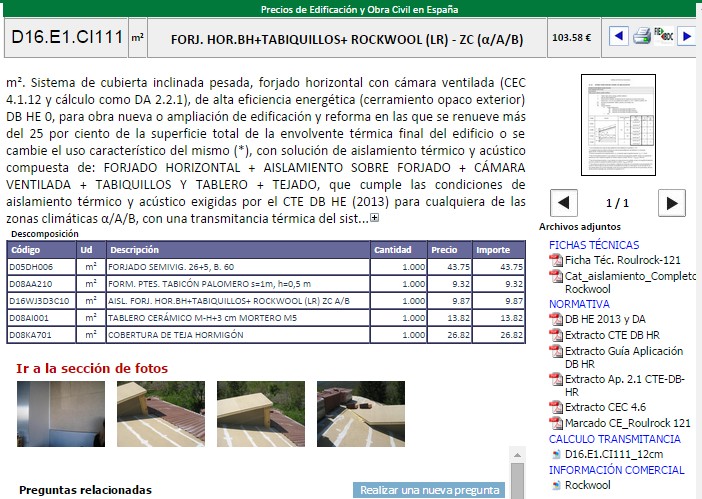Click the Código column header
The width and height of the screenshot is (702, 499).
[41, 250]
